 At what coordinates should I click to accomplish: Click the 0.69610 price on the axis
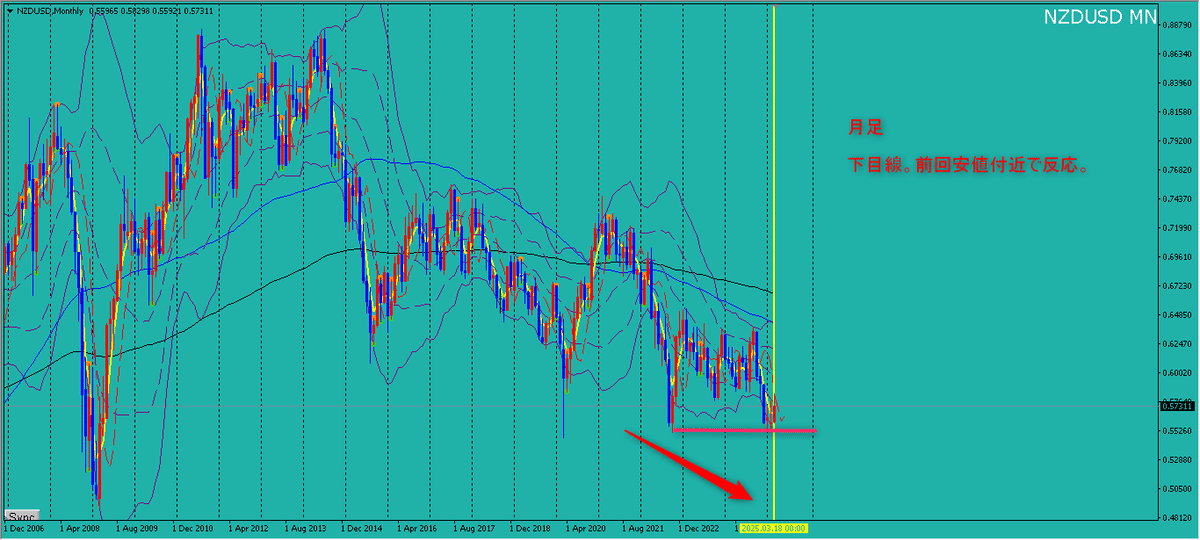(x=1178, y=257)
